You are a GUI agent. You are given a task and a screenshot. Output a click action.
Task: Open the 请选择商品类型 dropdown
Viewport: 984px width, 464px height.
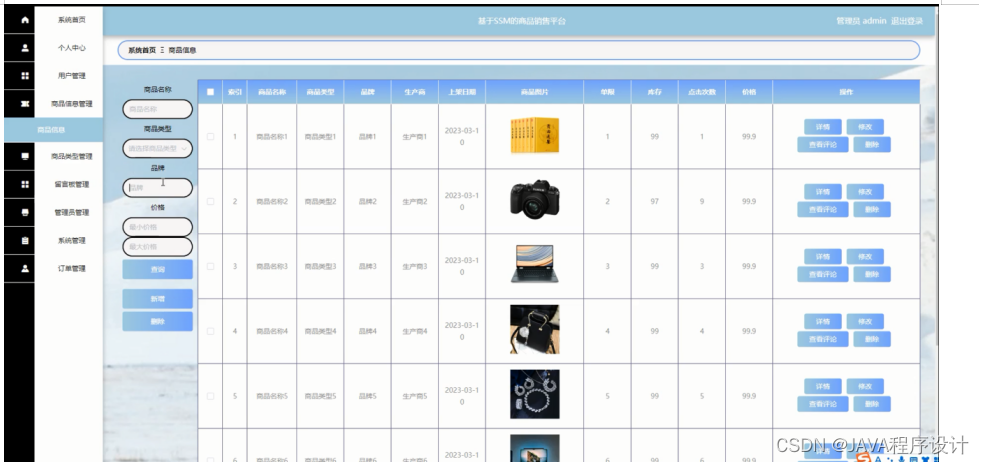point(158,149)
